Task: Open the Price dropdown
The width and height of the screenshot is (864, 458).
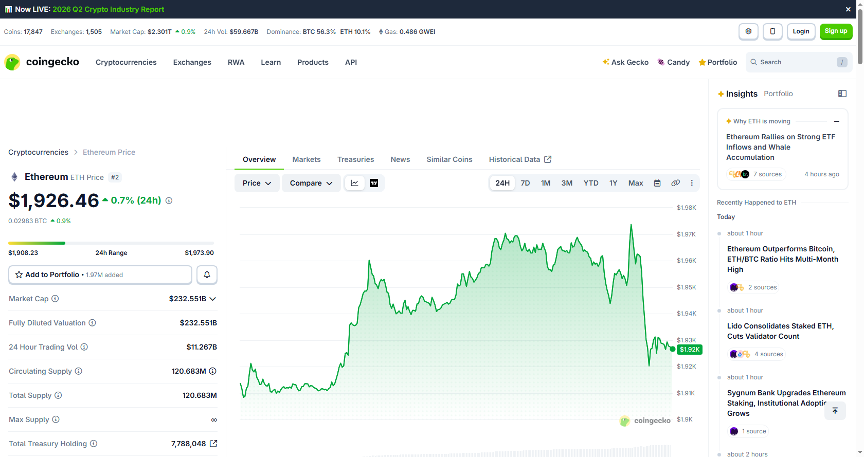Action: (x=257, y=183)
